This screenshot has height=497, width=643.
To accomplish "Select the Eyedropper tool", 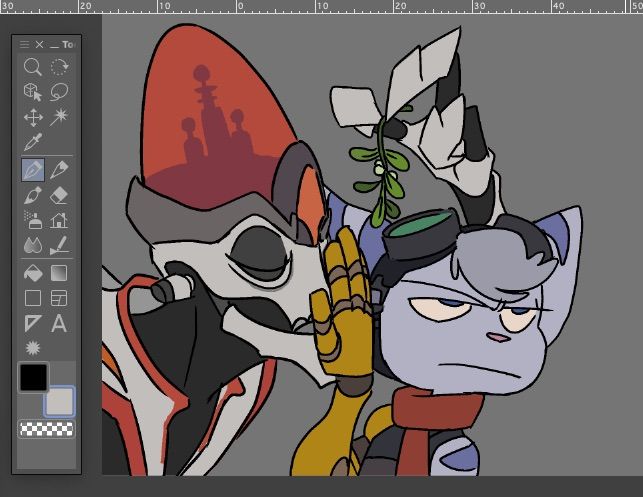I will (x=33, y=142).
